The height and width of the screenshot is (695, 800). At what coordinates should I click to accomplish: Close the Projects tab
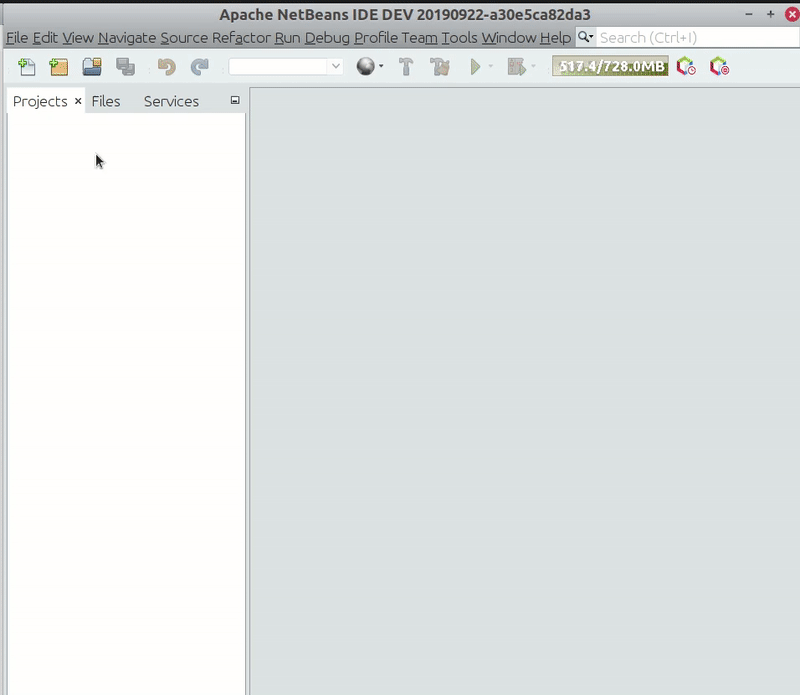click(78, 101)
